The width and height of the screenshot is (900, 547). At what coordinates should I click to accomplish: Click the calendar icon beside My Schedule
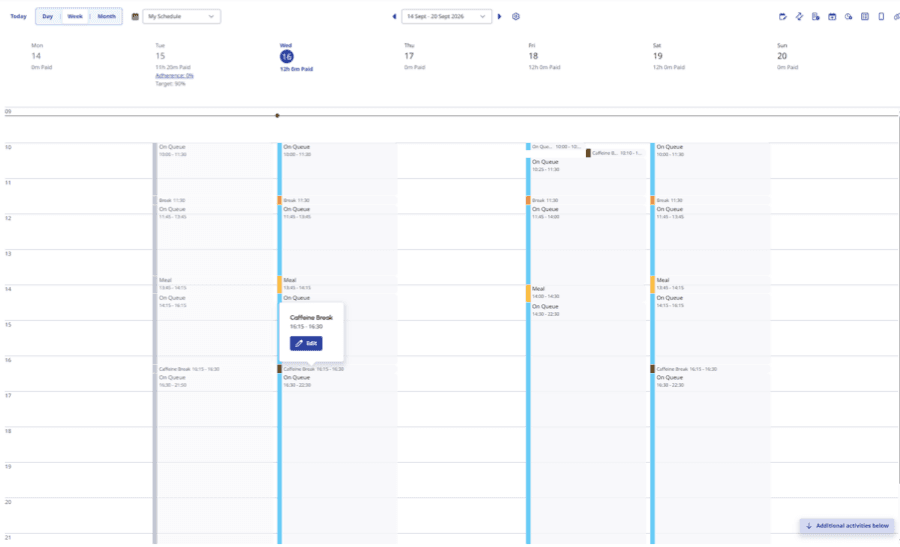135,17
